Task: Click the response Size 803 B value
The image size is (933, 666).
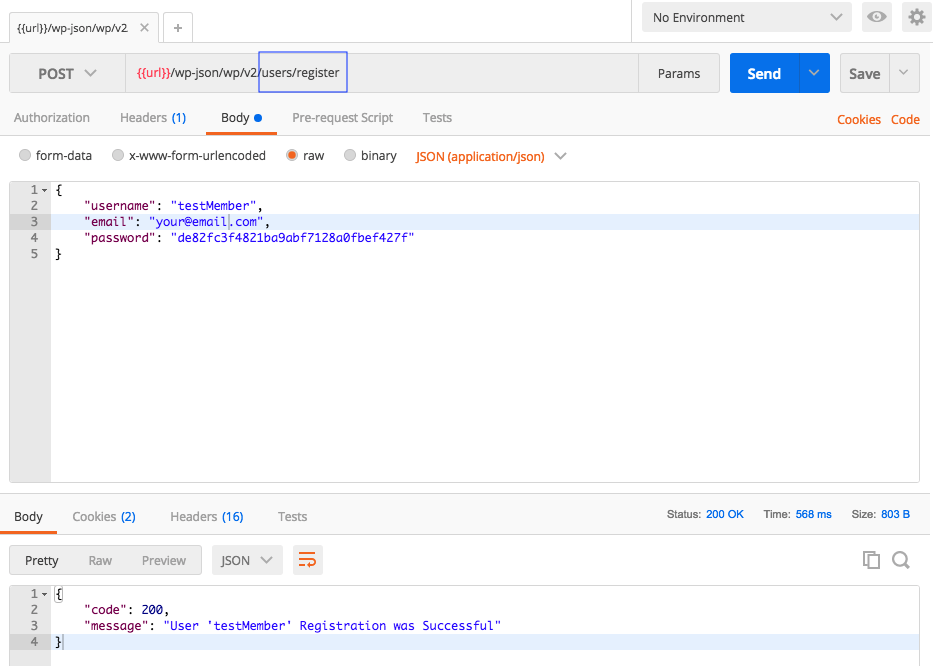Action: click(895, 514)
